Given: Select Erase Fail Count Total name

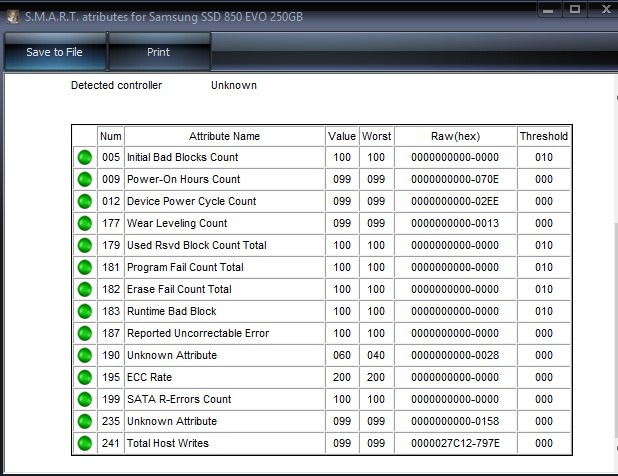Looking at the screenshot, I should coord(179,290).
